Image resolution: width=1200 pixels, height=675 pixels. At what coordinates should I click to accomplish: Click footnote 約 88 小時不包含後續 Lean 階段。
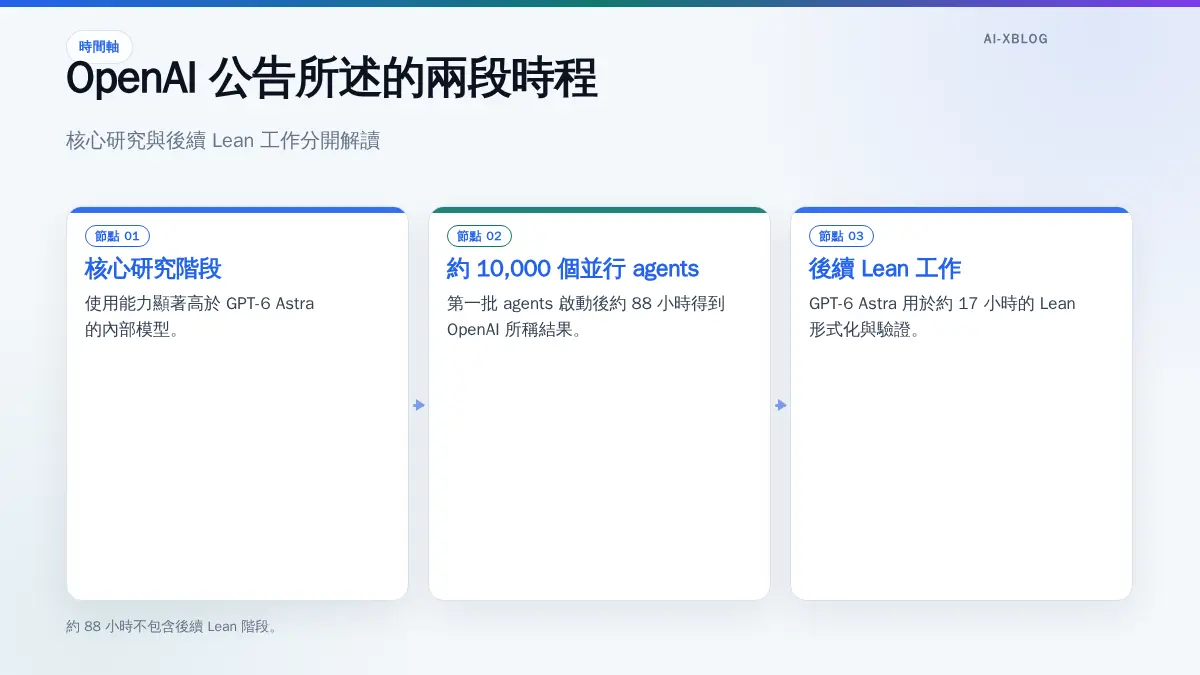tap(171, 627)
